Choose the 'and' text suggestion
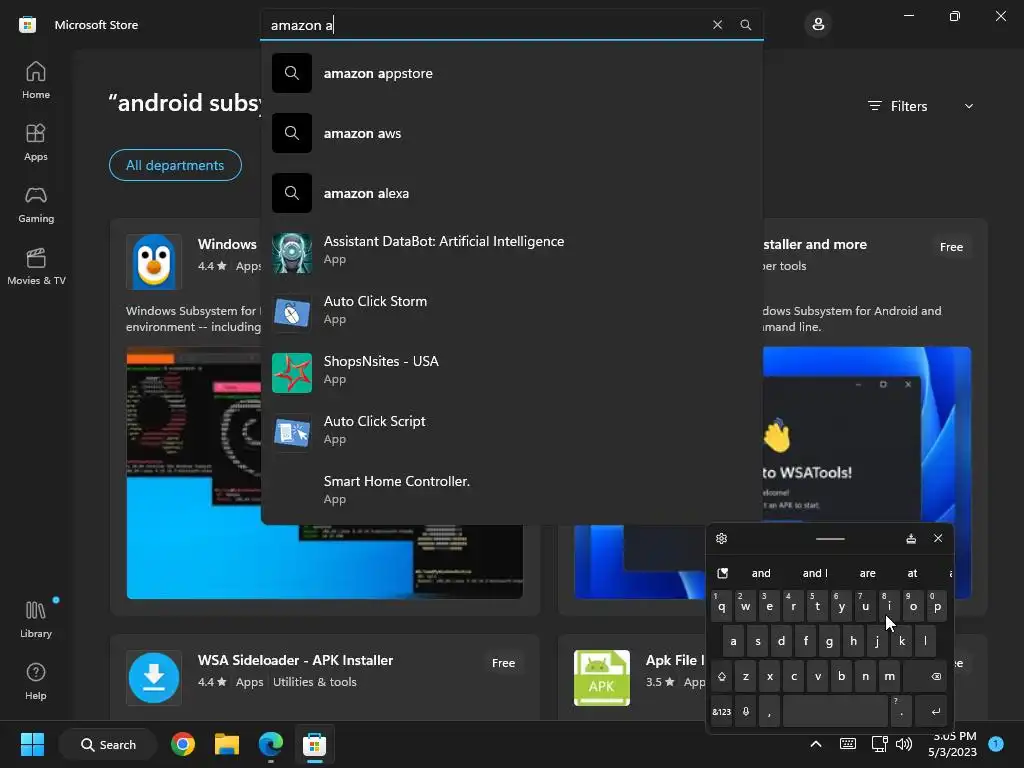Viewport: 1024px width, 768px height. (x=761, y=573)
